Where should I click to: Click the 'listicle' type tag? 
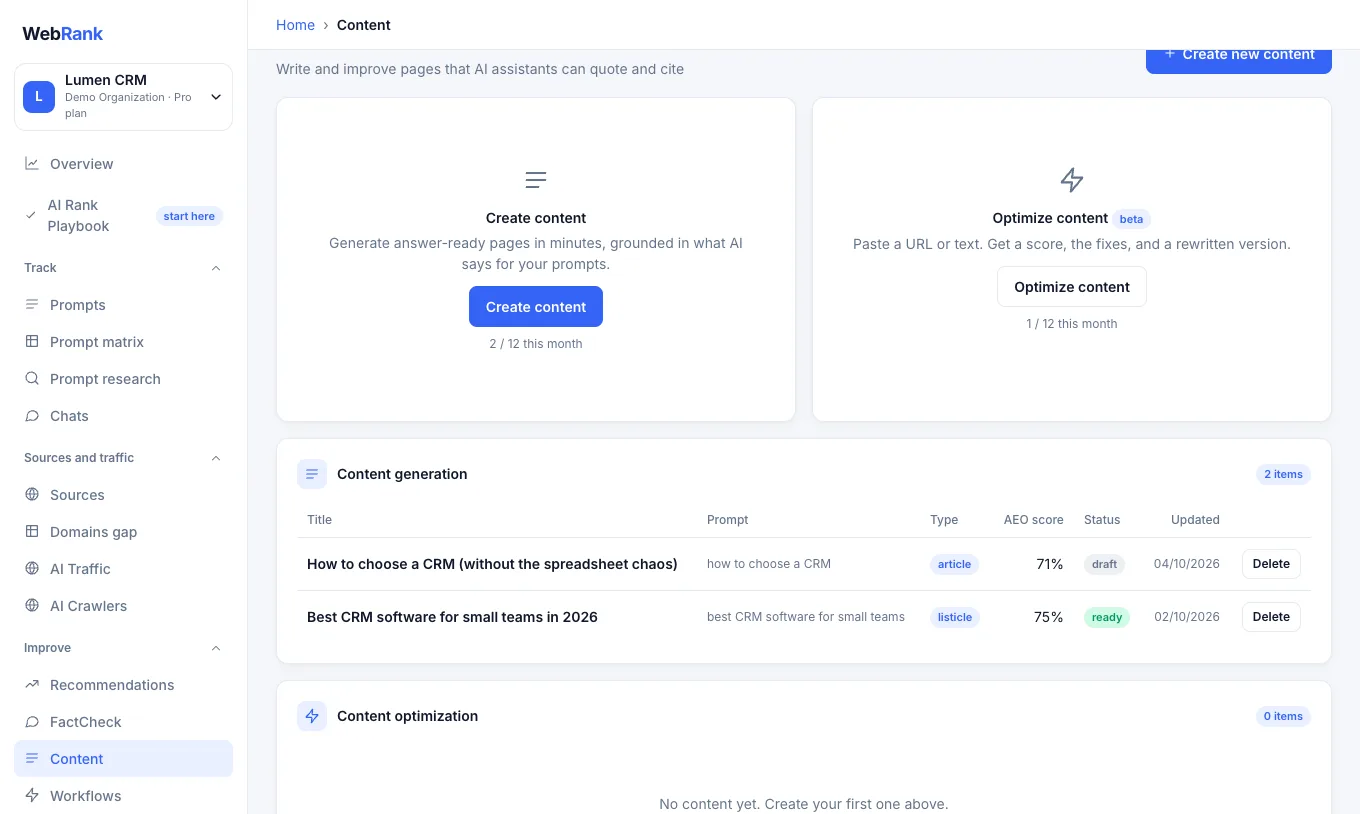point(955,617)
